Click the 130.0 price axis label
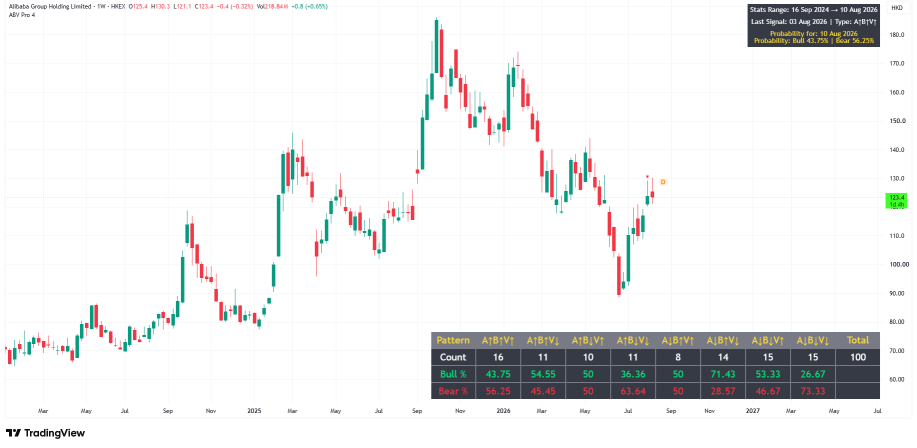 click(x=898, y=178)
